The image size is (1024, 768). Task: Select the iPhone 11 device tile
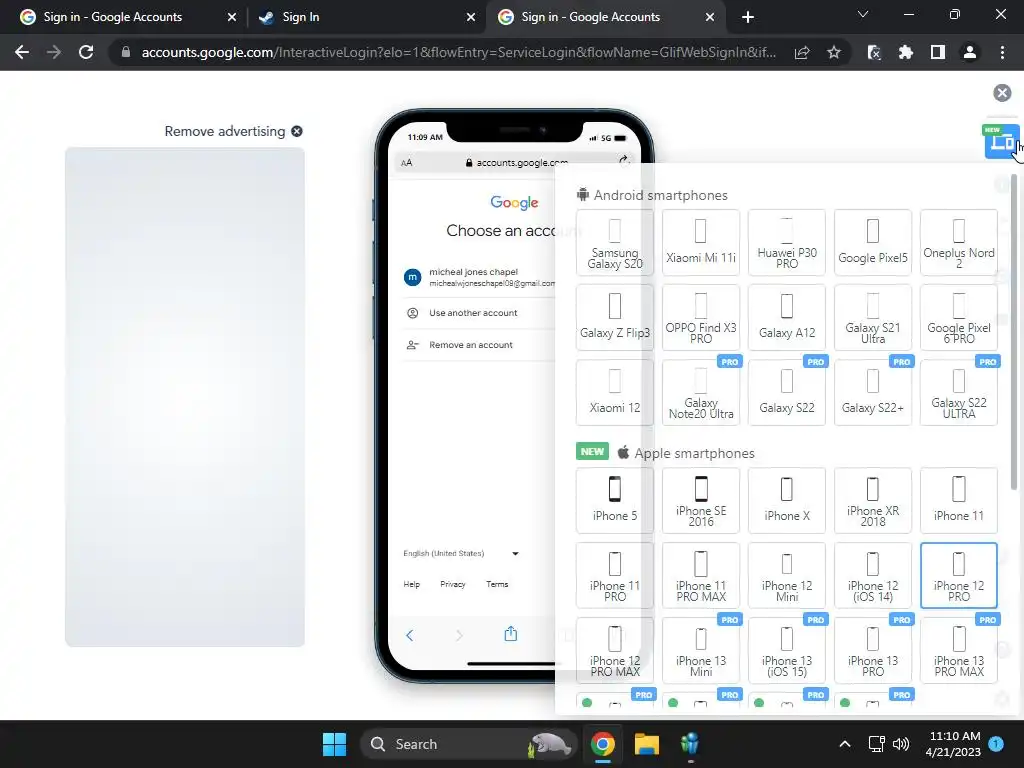(959, 500)
